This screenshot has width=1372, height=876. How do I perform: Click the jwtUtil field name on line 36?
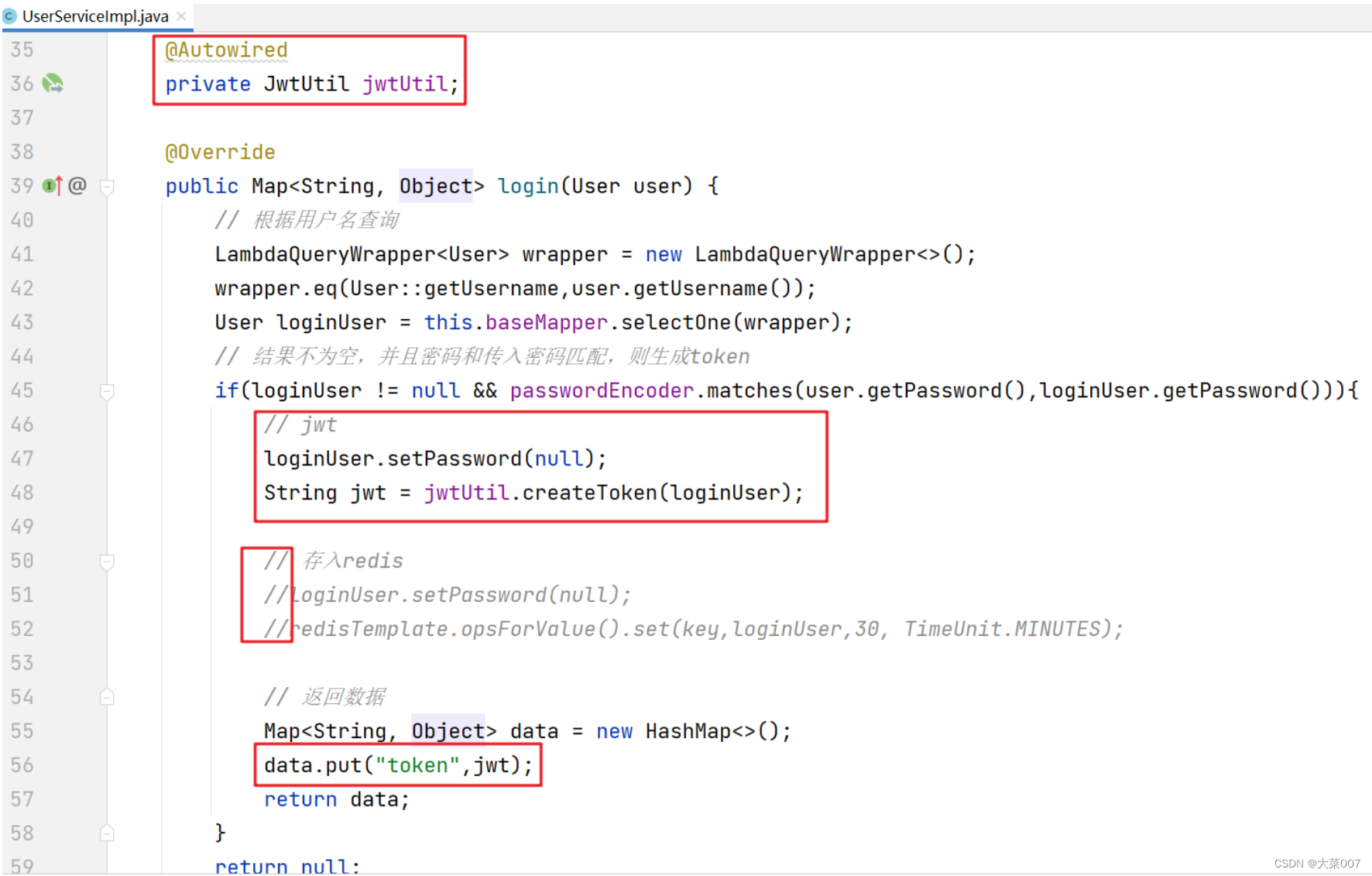tap(405, 84)
